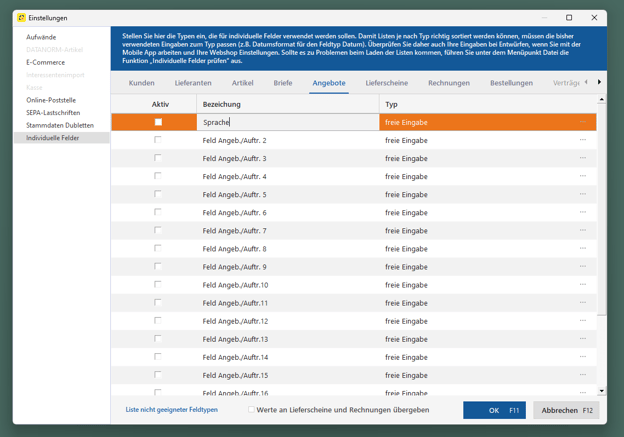Click the Sprache text input field

click(288, 122)
